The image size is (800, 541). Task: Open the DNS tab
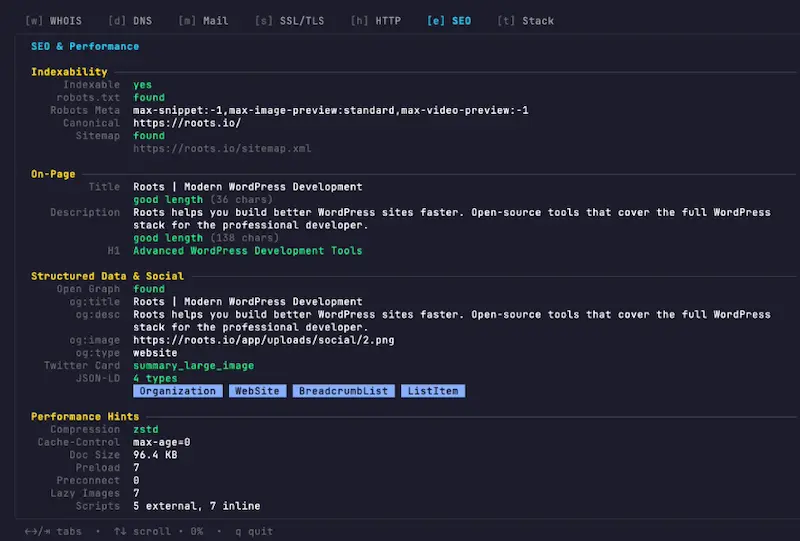pos(129,20)
